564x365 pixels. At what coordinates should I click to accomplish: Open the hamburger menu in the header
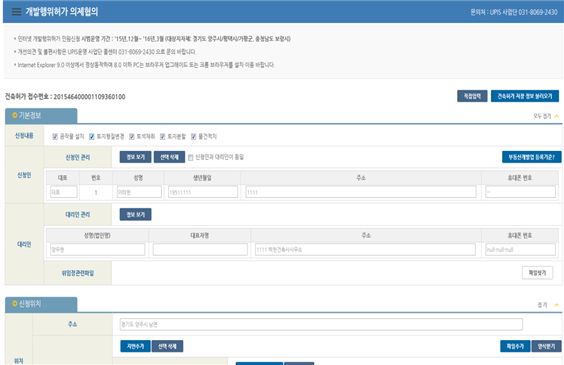click(16, 12)
